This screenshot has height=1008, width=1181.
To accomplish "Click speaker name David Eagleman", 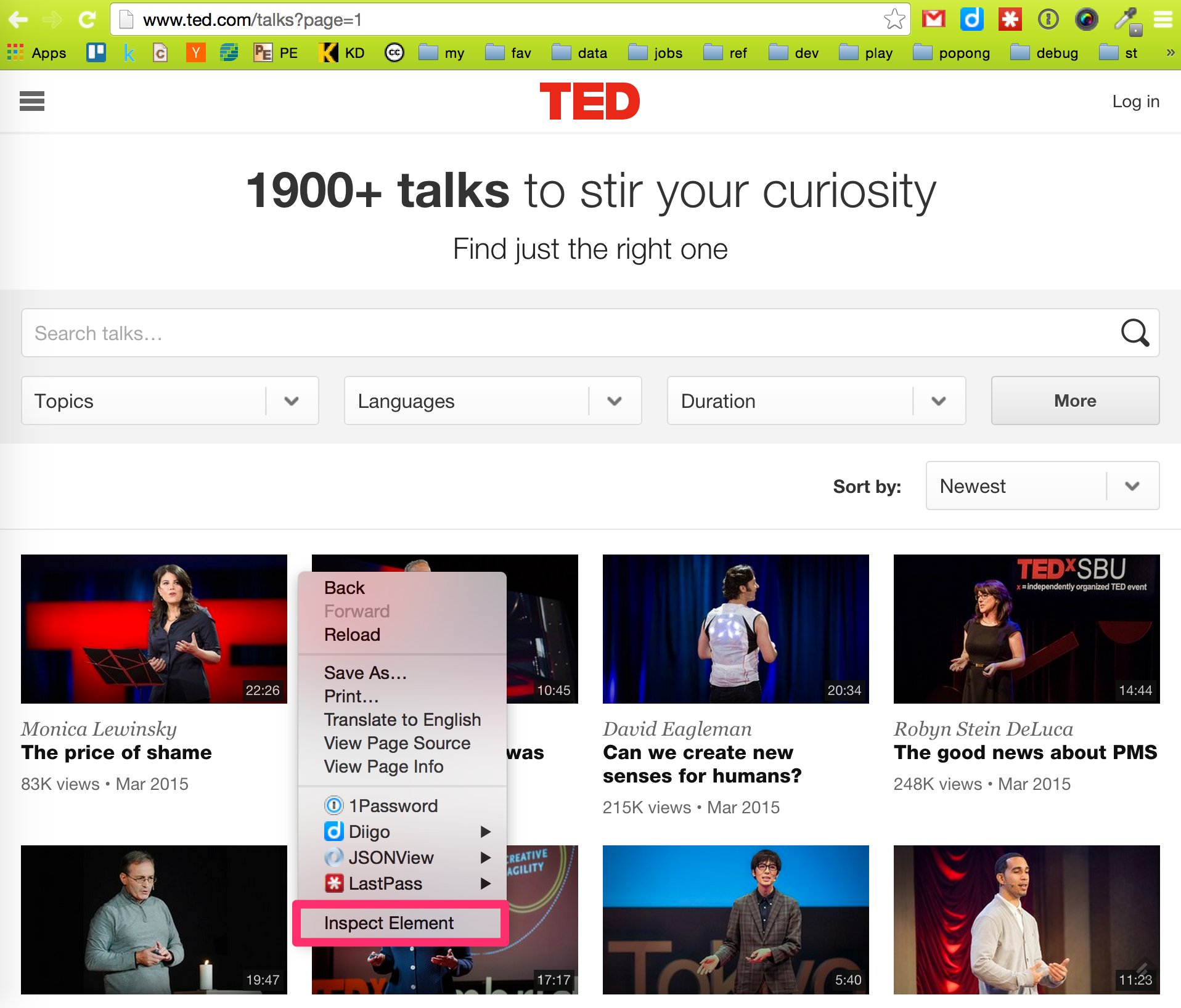I will 677,729.
